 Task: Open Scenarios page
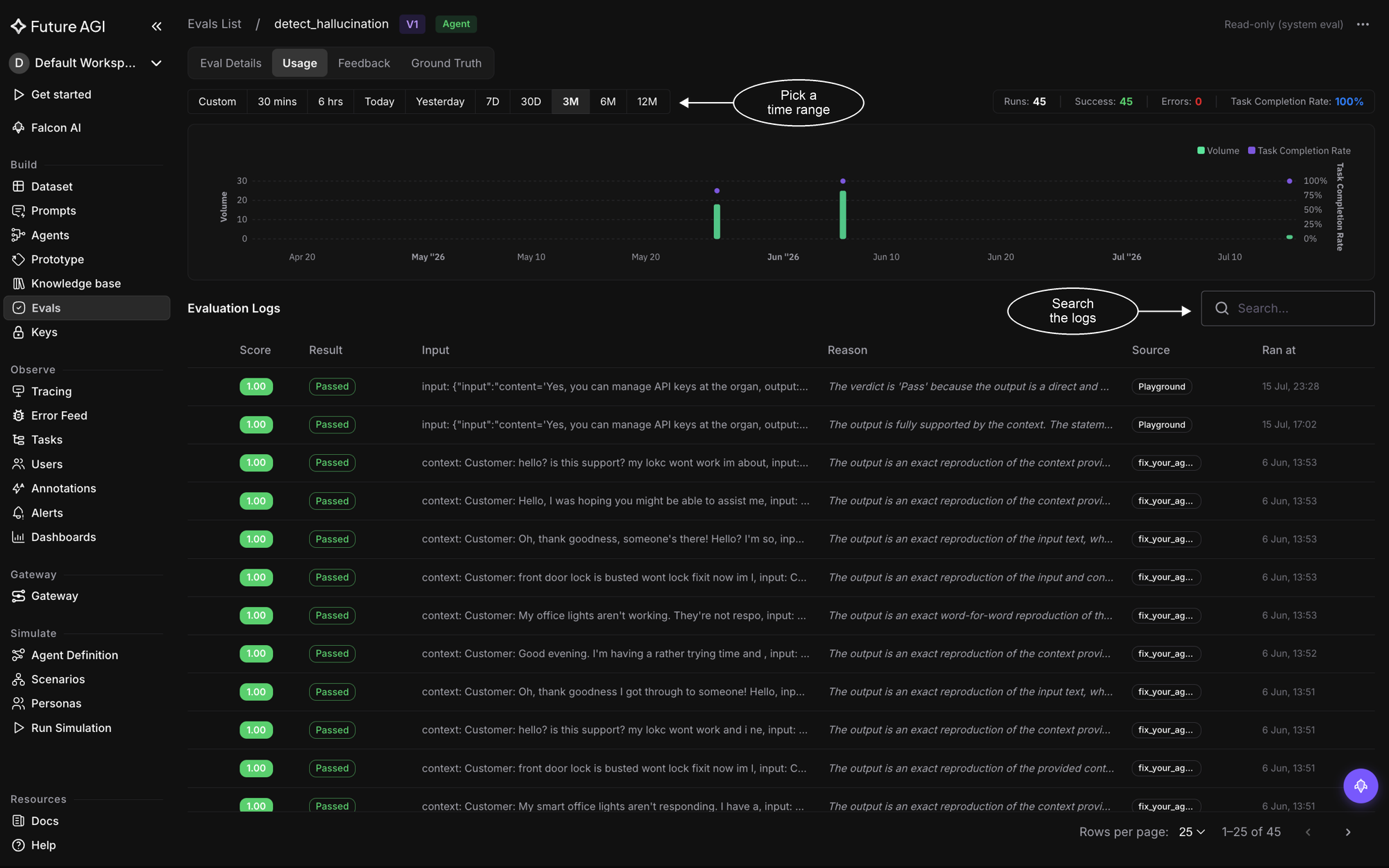click(87, 679)
